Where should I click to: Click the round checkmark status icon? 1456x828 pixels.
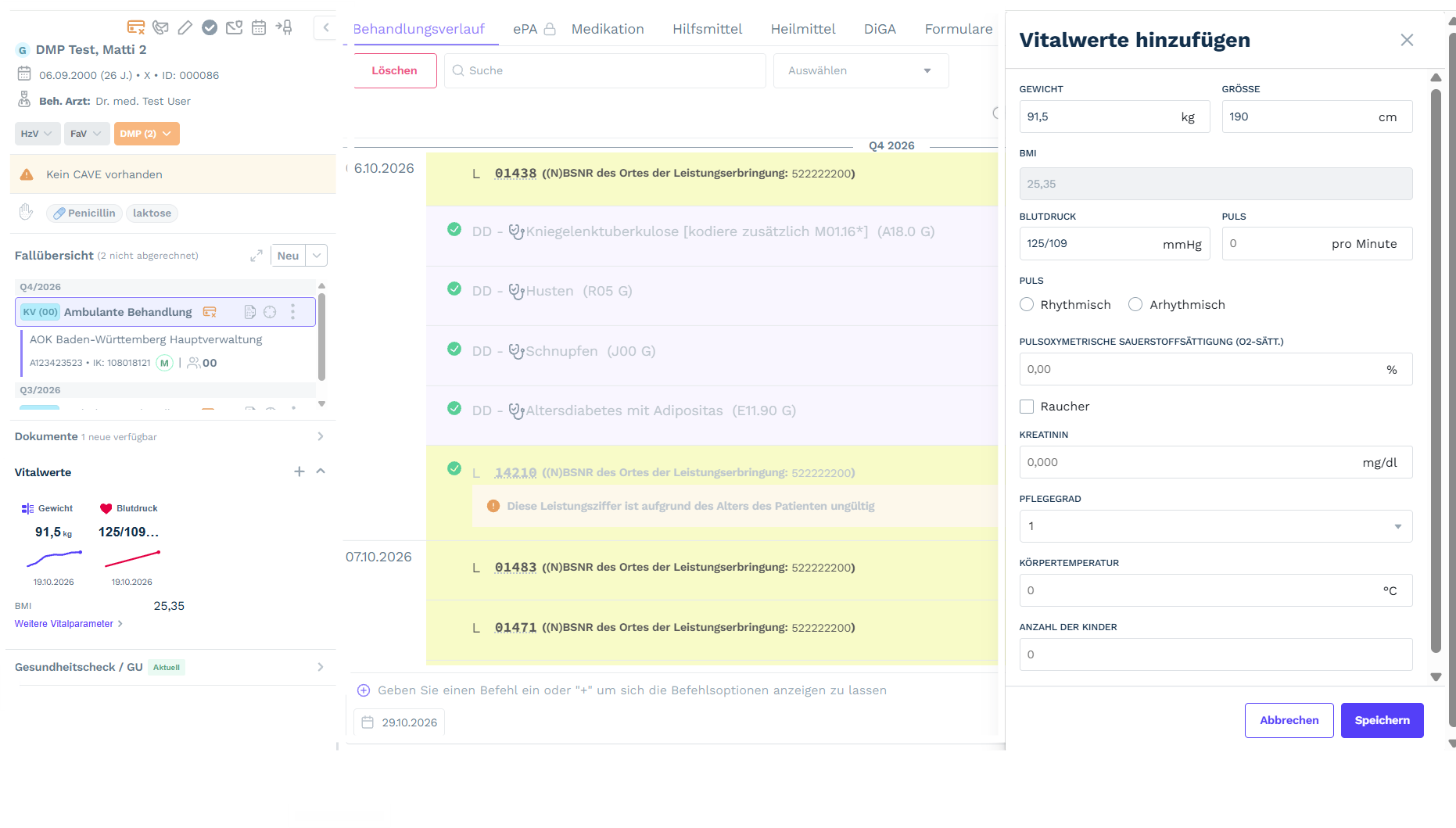210,27
